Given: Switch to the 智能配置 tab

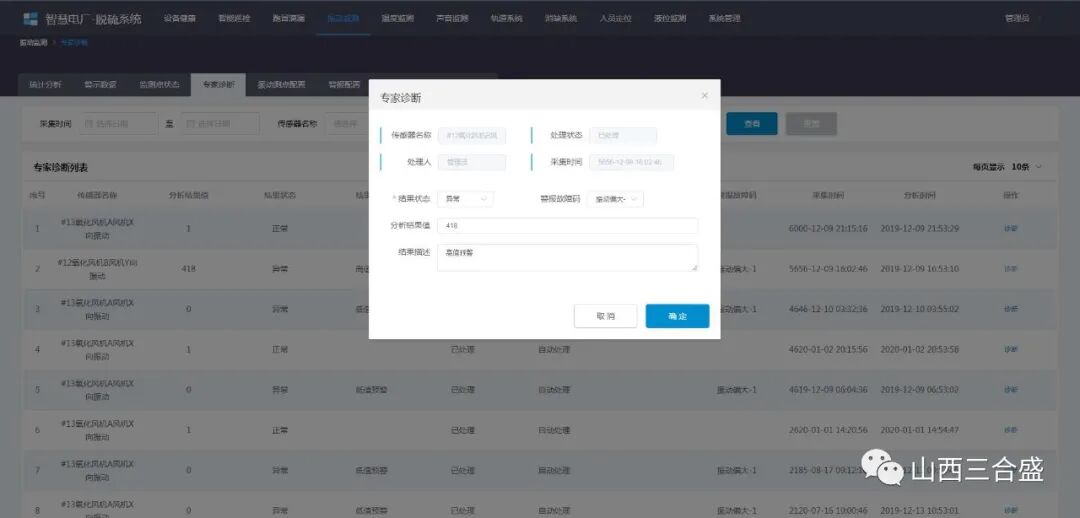Looking at the screenshot, I should coord(344,85).
